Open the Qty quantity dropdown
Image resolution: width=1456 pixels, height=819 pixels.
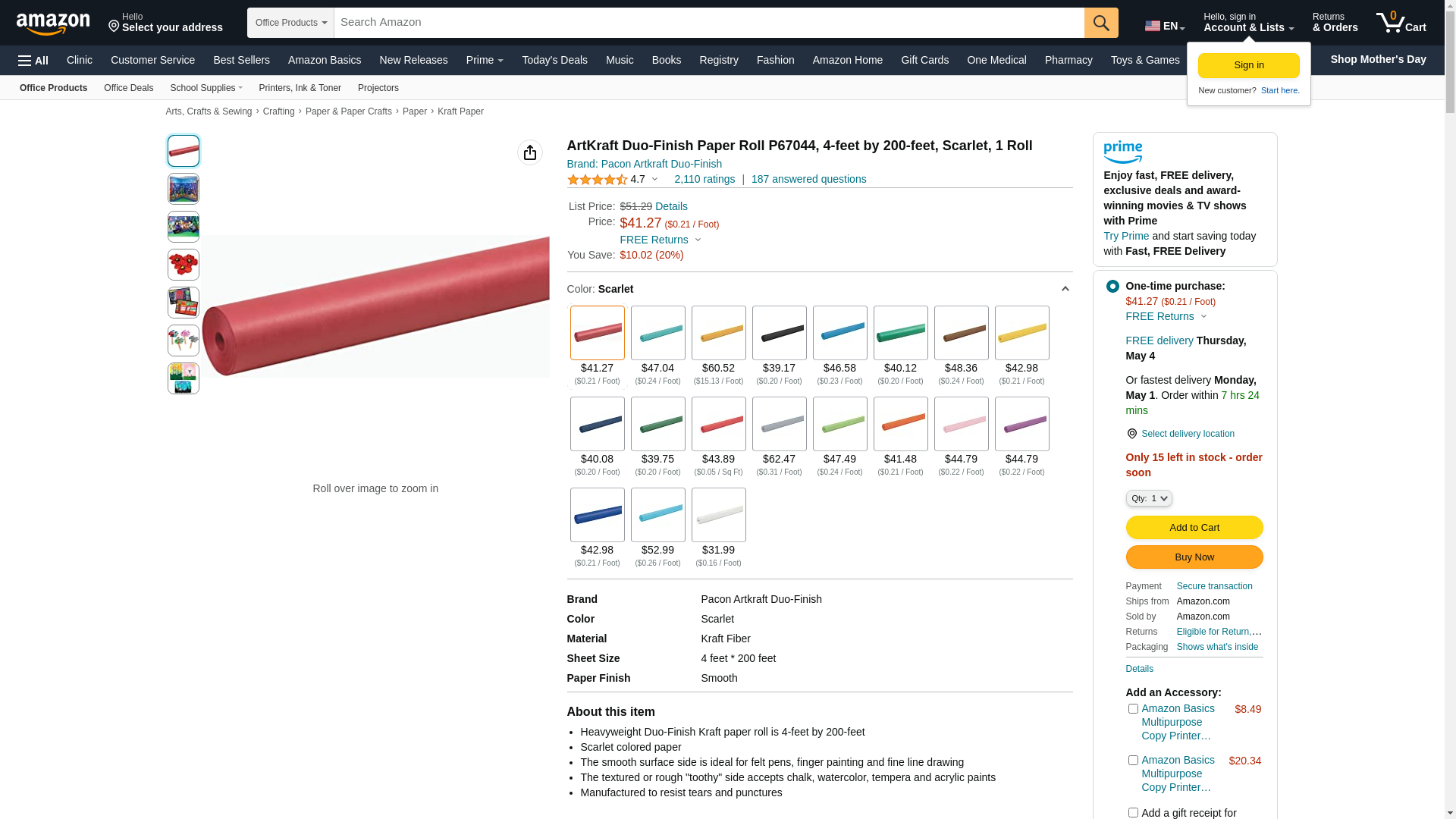(x=1149, y=498)
